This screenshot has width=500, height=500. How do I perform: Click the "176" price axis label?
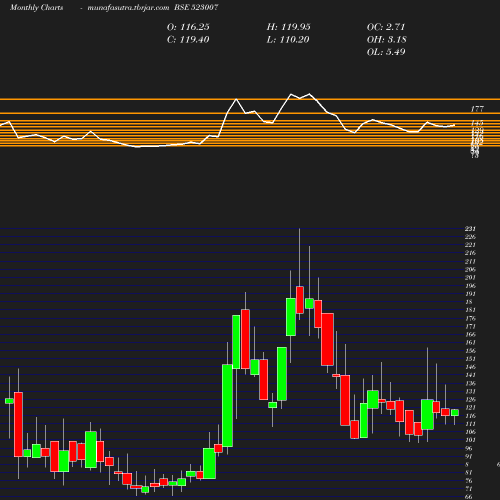pos(470,318)
